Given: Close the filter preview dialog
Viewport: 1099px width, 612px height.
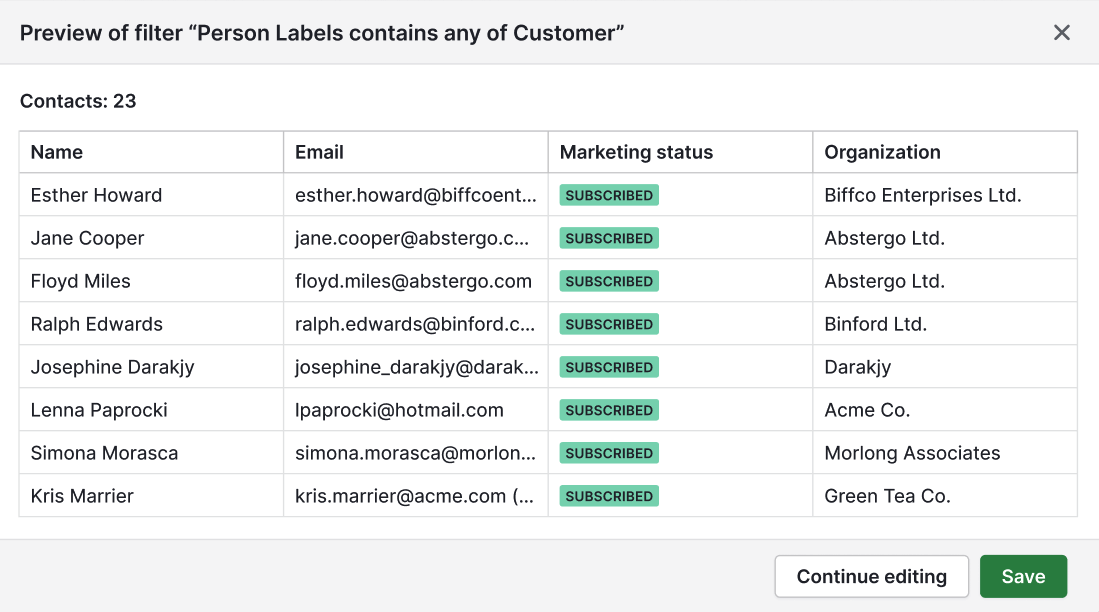Looking at the screenshot, I should point(1062,32).
